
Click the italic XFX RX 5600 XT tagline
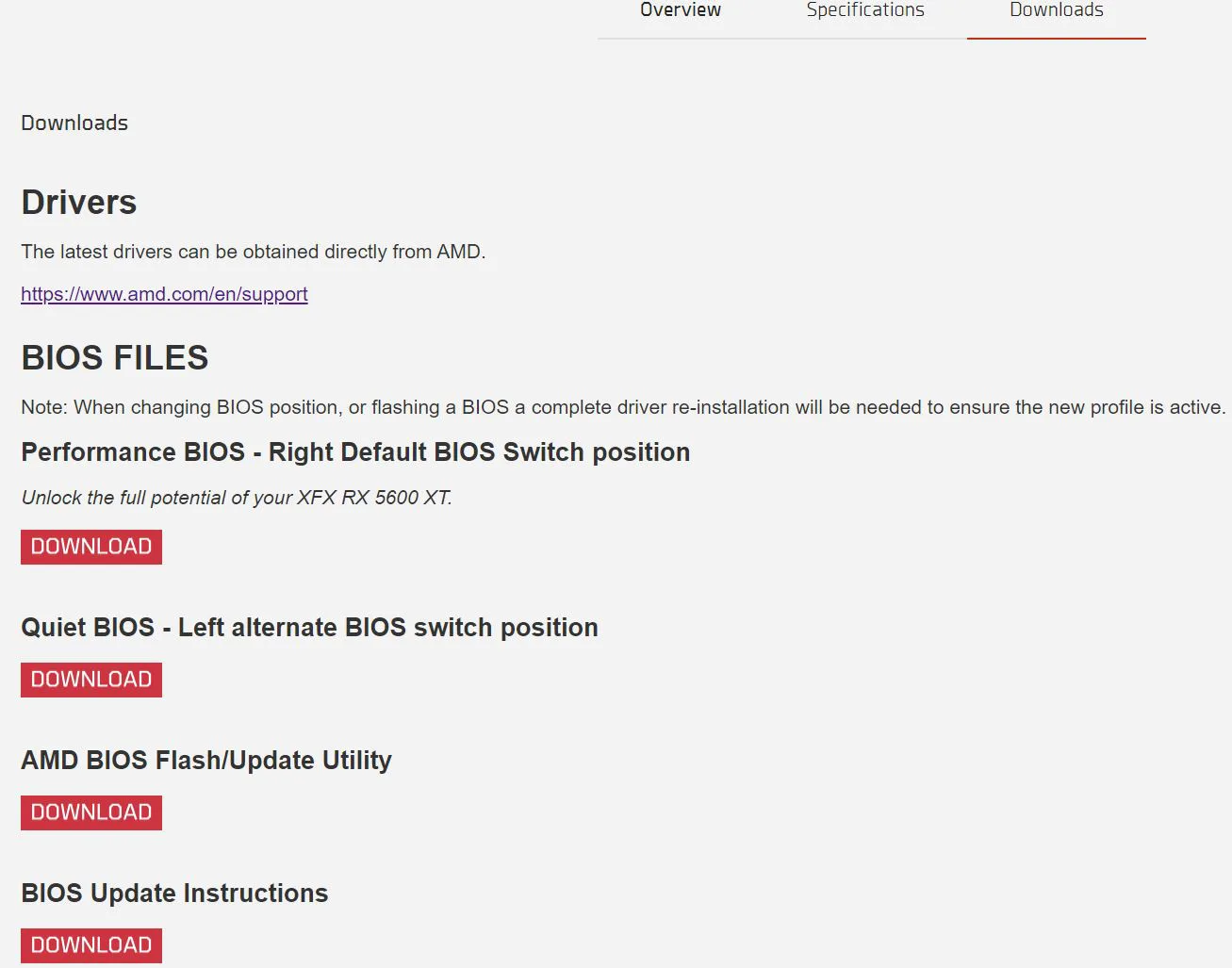237,498
